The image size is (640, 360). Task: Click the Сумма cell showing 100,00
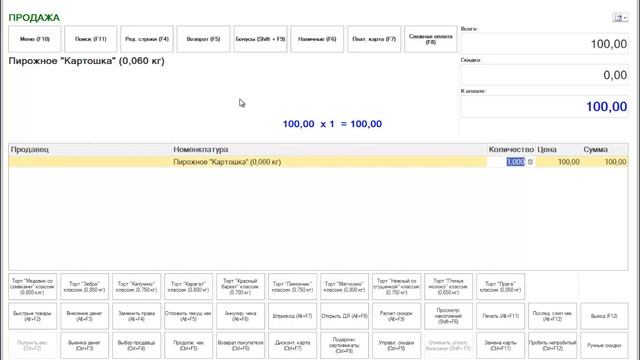pyautogui.click(x=605, y=162)
